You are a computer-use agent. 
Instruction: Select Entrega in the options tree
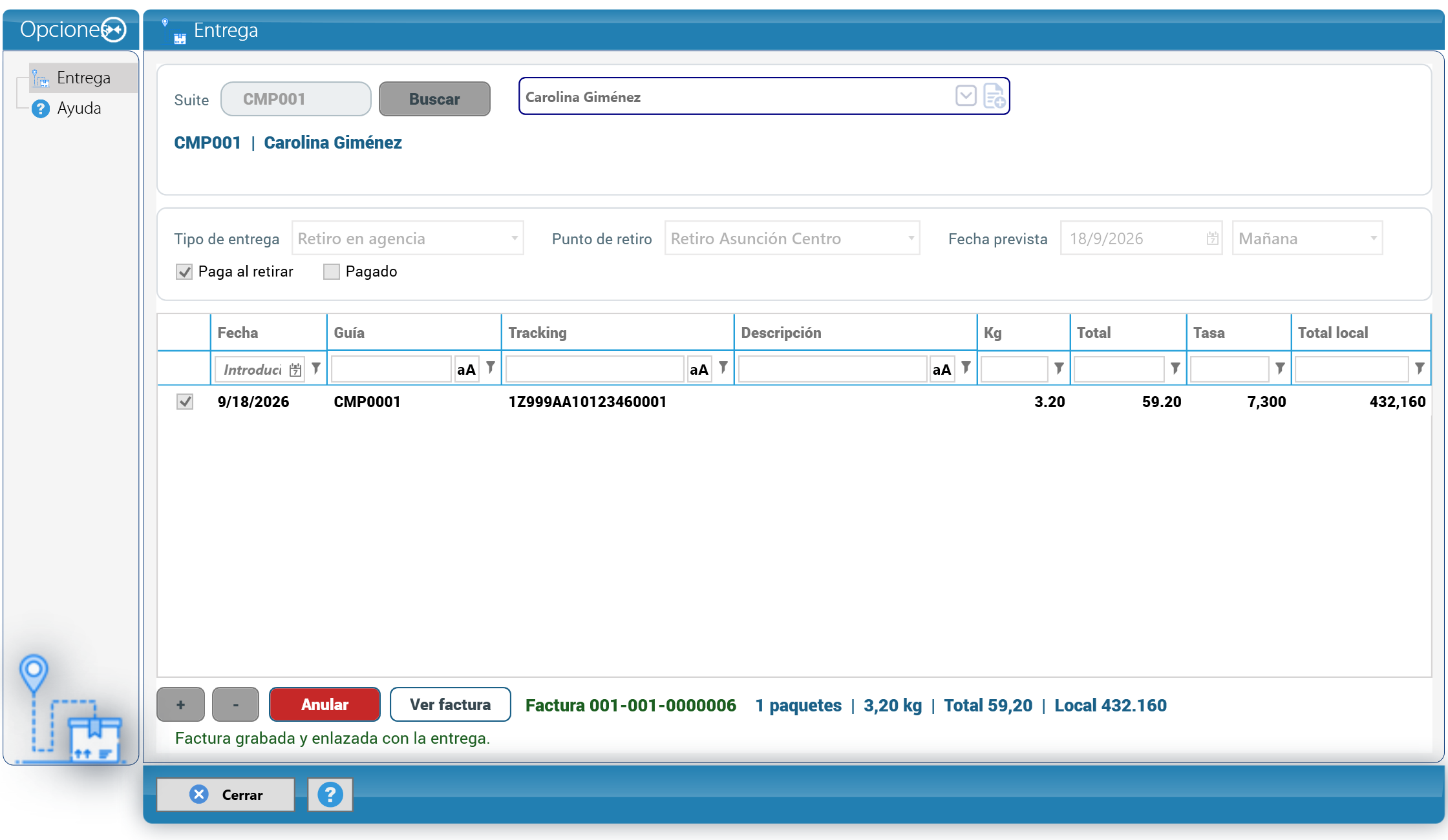coord(83,78)
